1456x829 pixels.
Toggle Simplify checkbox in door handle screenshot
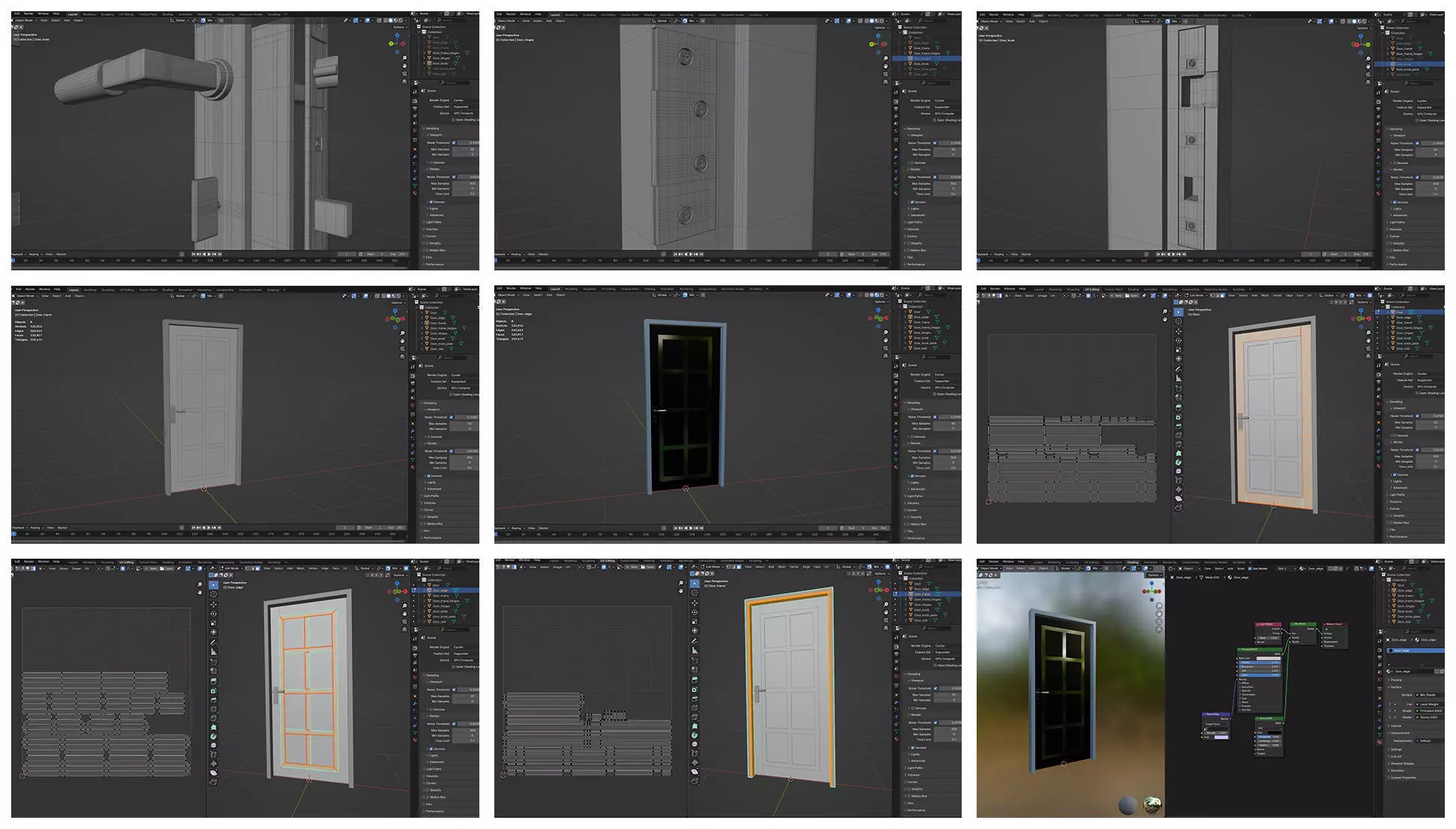[427, 243]
